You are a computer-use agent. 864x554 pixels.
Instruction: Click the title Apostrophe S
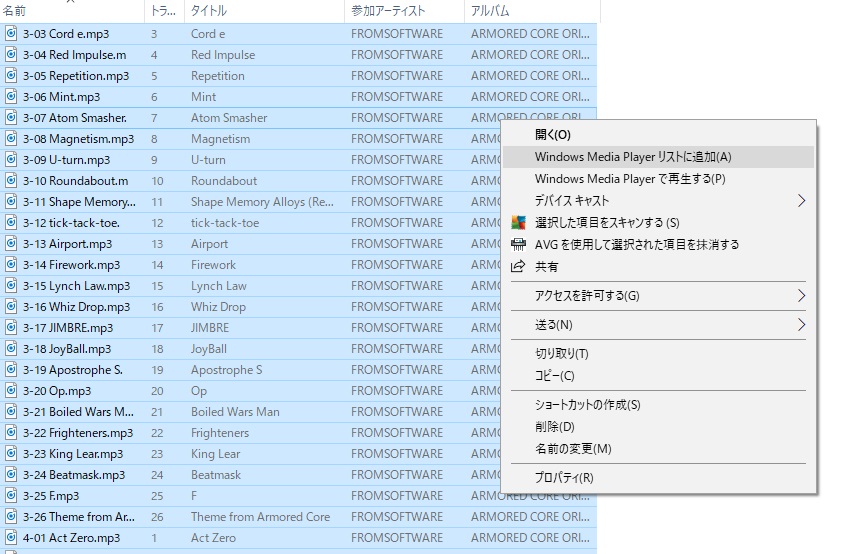226,370
